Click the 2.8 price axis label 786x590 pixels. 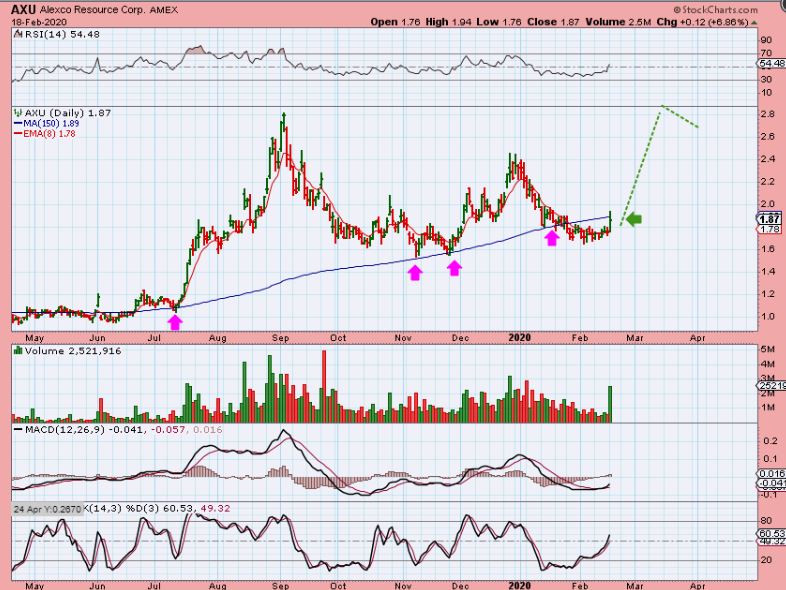[x=767, y=114]
